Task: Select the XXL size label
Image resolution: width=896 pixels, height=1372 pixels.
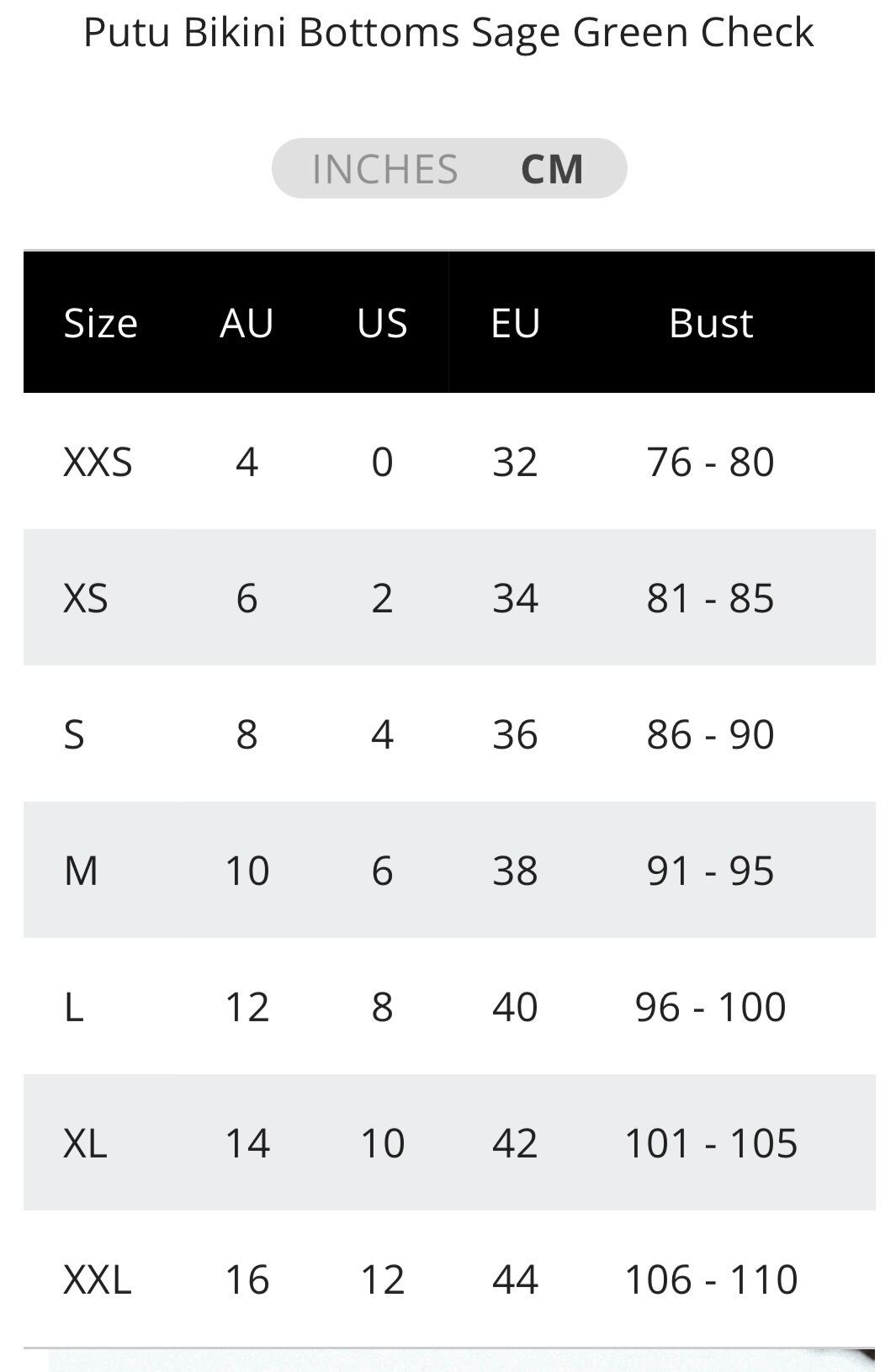Action: tap(98, 1279)
